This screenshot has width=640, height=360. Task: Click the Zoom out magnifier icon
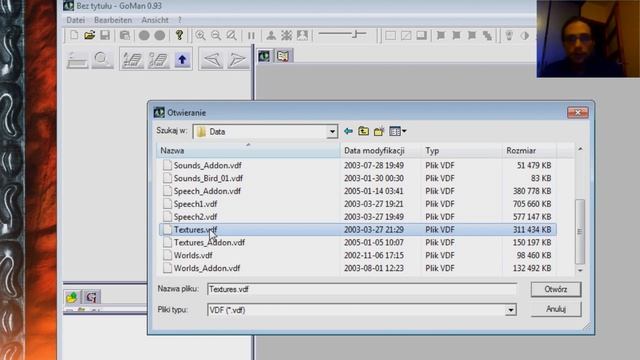[216, 36]
